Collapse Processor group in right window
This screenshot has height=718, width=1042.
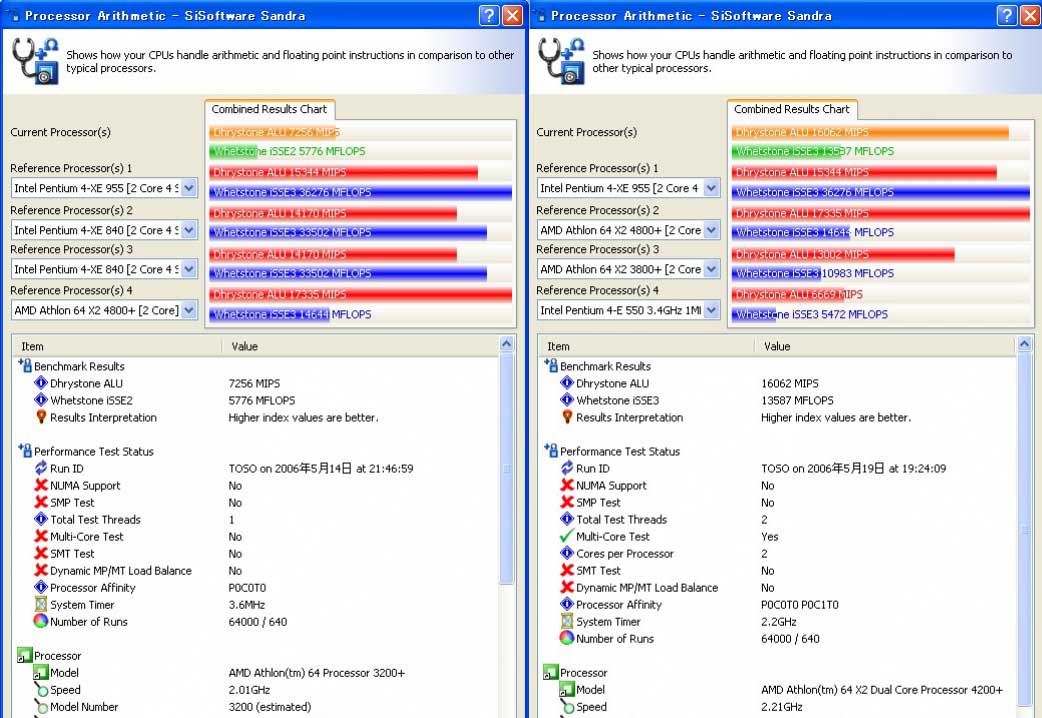tap(551, 673)
